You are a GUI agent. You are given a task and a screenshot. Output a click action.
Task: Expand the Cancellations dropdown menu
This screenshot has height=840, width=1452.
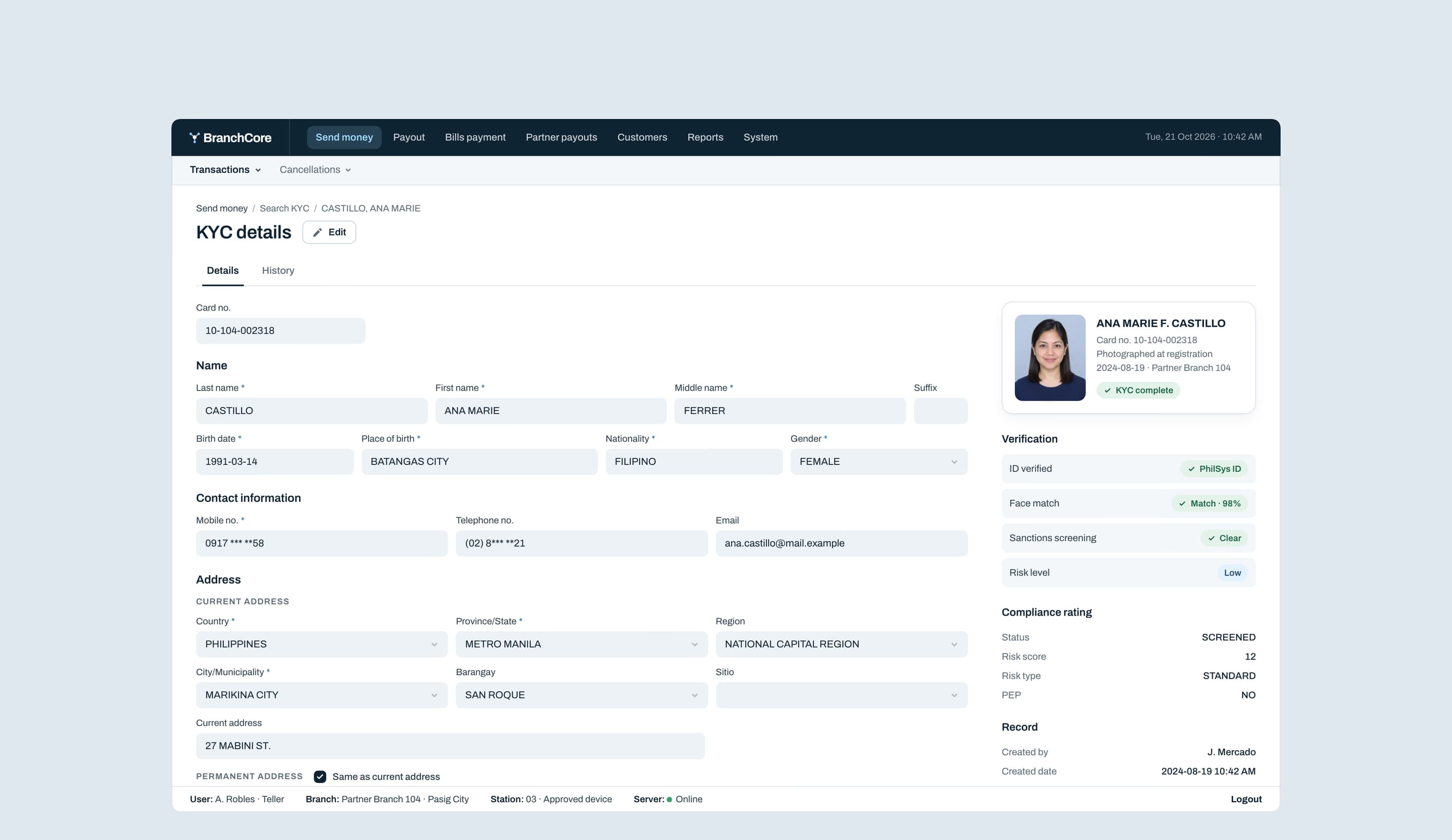[315, 169]
